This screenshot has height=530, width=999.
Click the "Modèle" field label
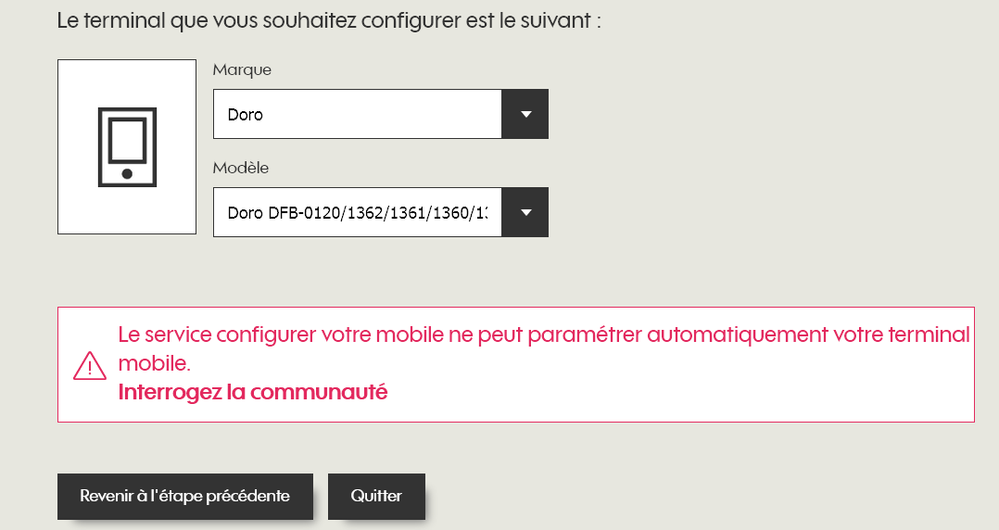[241, 168]
